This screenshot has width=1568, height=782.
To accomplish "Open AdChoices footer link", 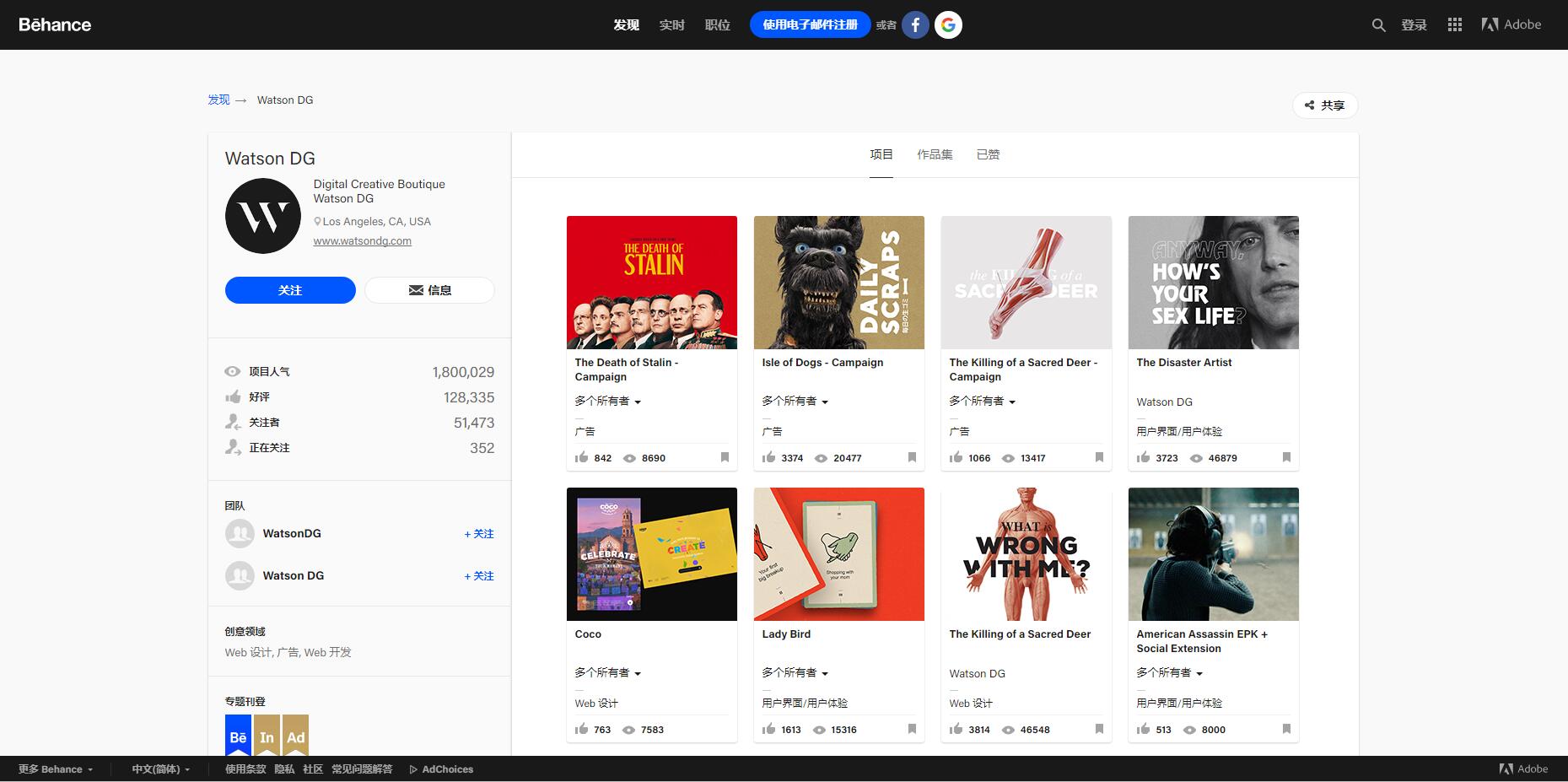I will coord(441,769).
